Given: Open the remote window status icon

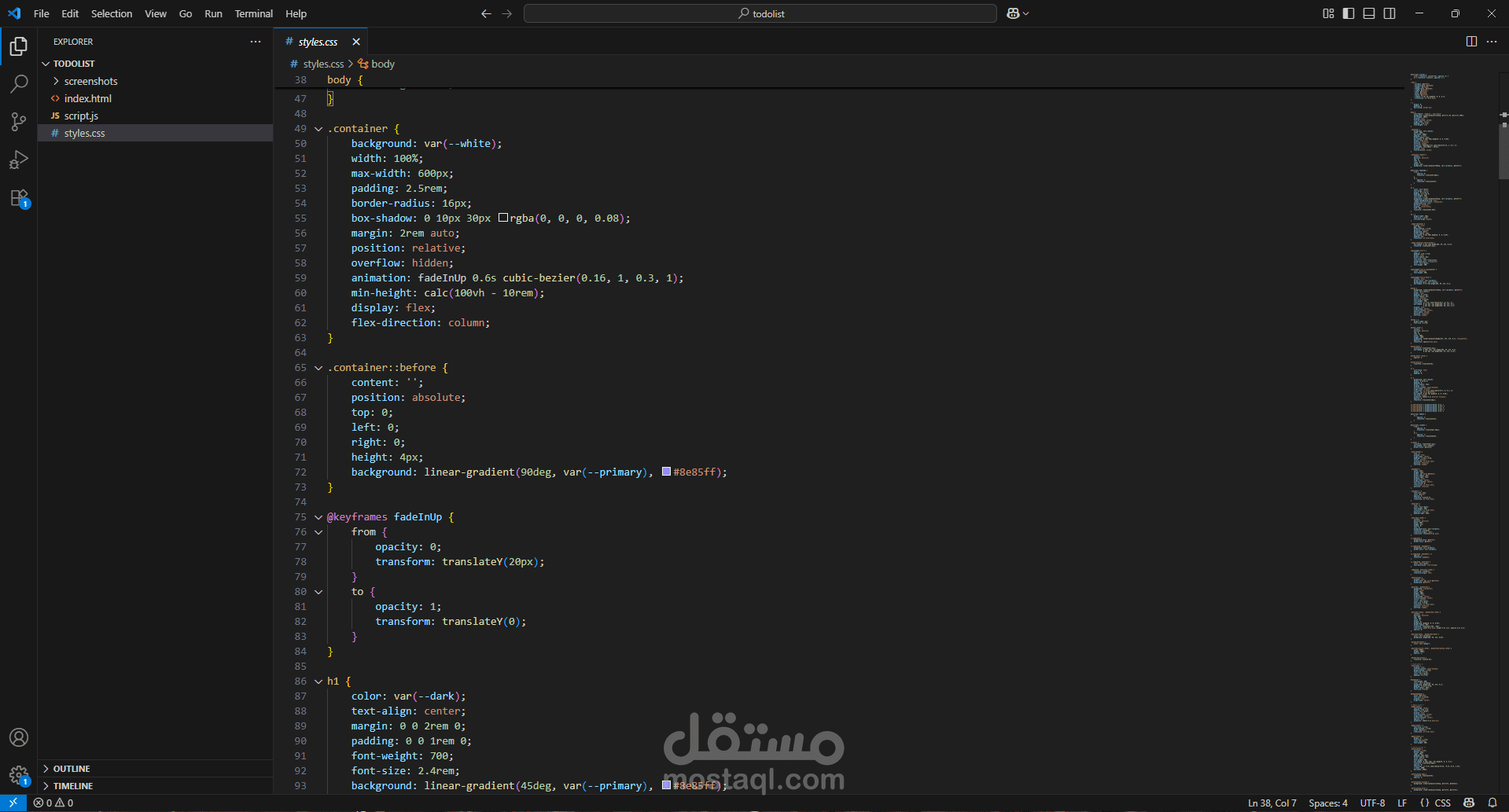Looking at the screenshot, I should pos(13,803).
